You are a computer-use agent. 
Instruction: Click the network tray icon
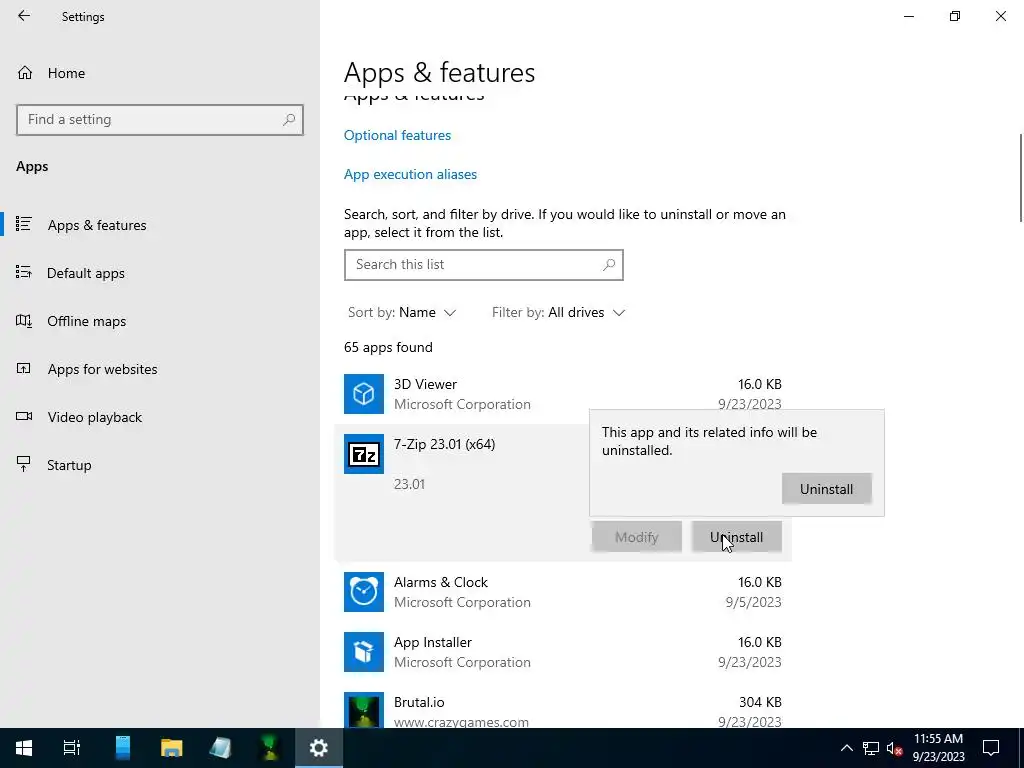tap(871, 748)
